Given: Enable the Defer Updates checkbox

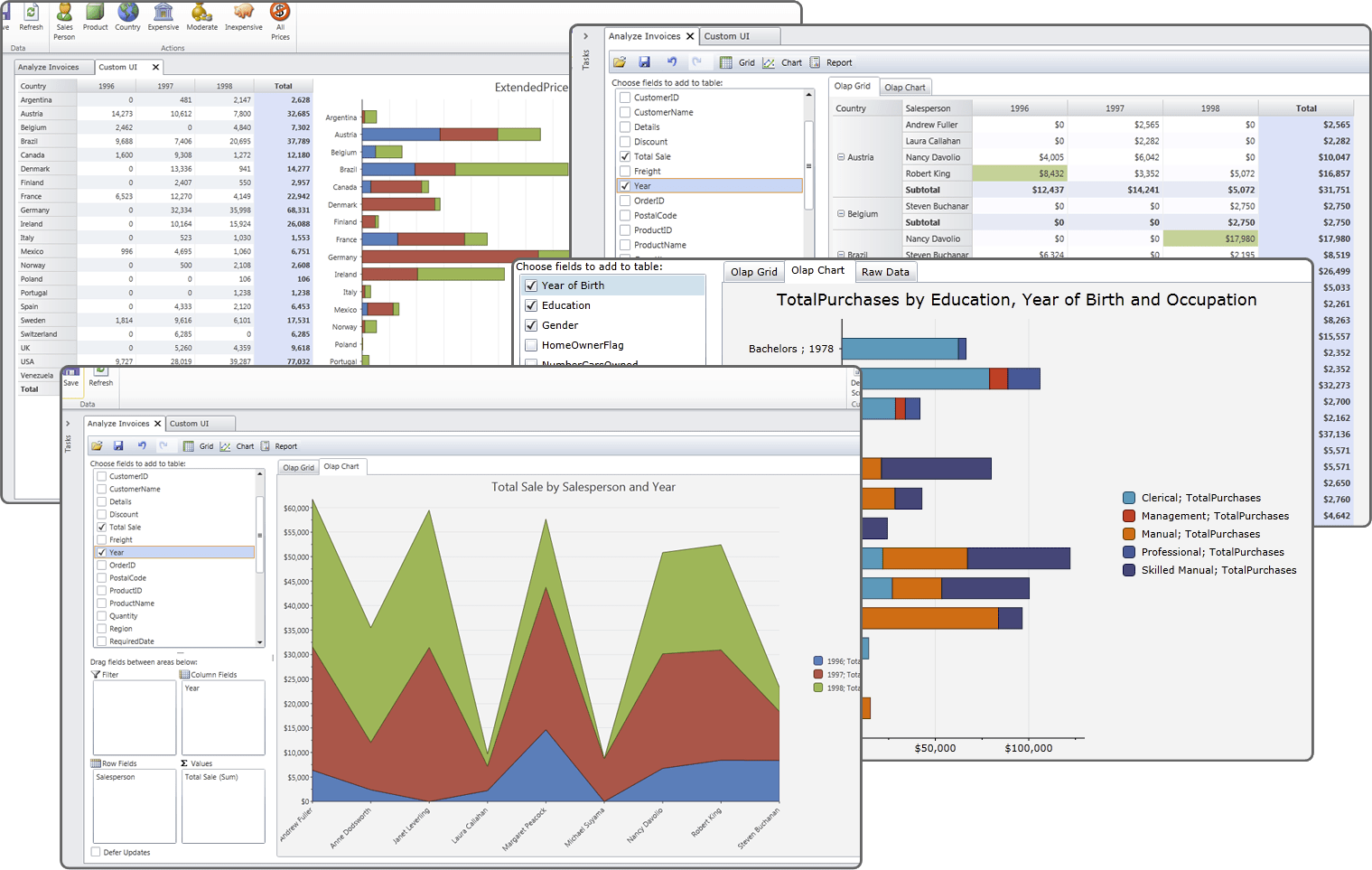Looking at the screenshot, I should [x=96, y=852].
